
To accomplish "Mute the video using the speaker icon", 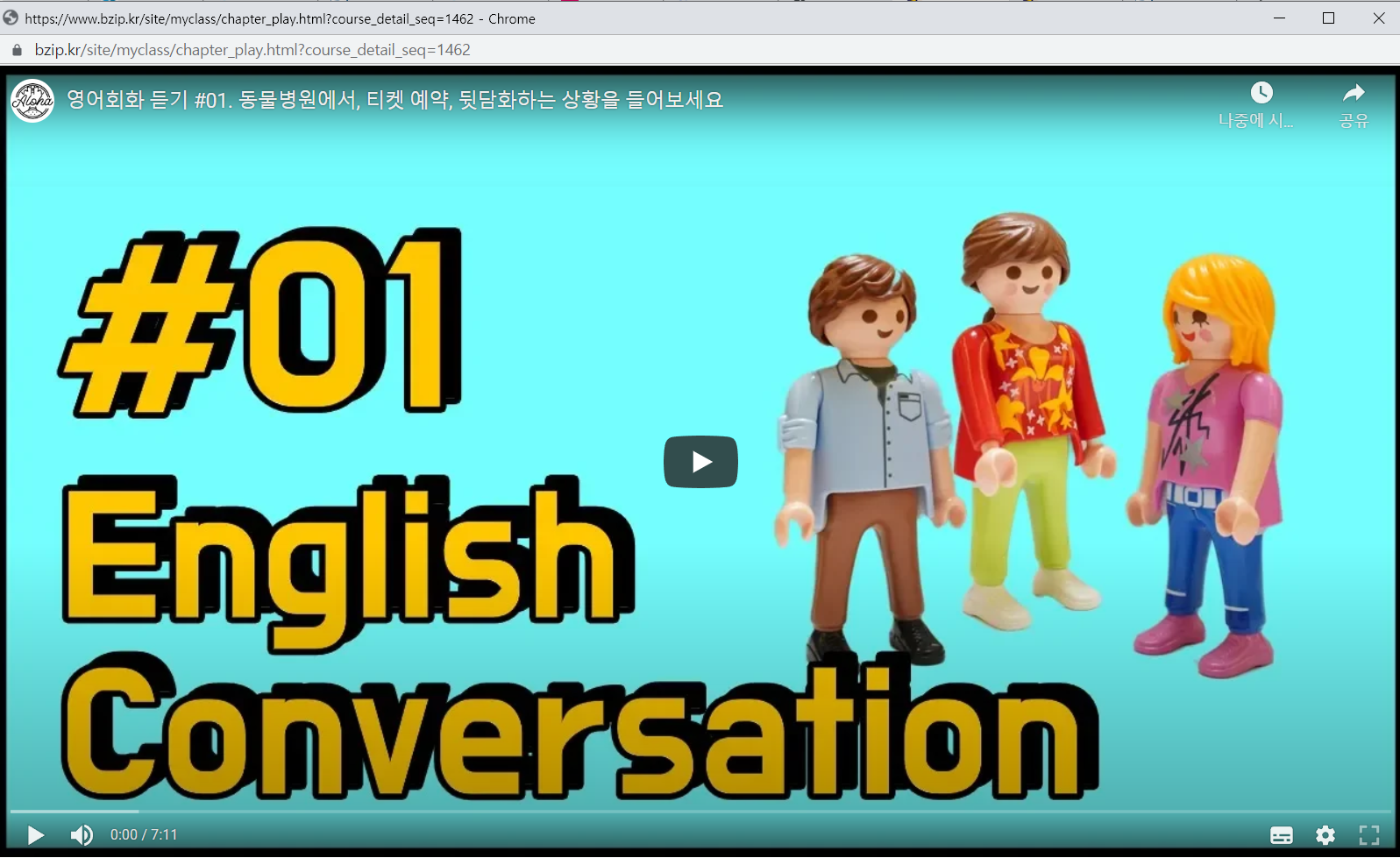I will click(x=82, y=834).
